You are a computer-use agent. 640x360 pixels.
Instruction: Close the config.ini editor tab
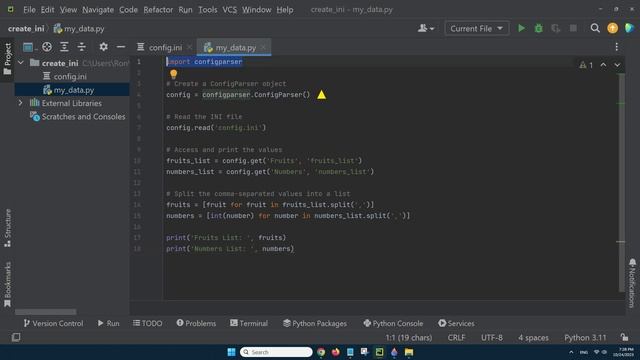pos(189,47)
